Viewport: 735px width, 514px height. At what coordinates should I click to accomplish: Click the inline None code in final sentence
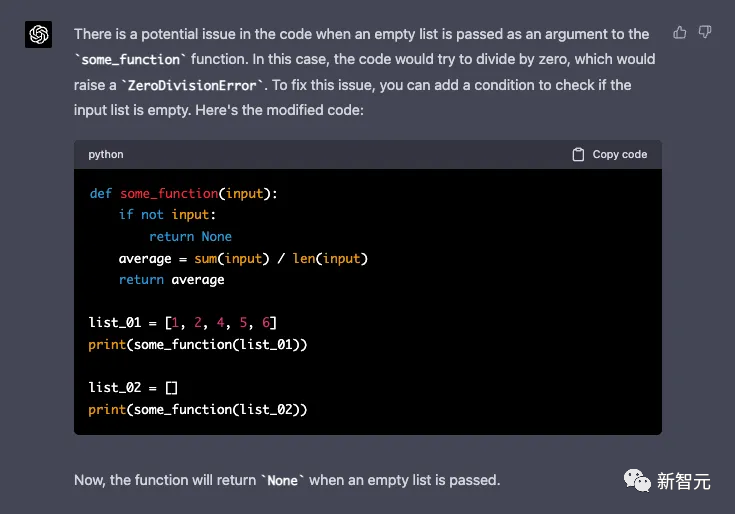click(x=283, y=481)
